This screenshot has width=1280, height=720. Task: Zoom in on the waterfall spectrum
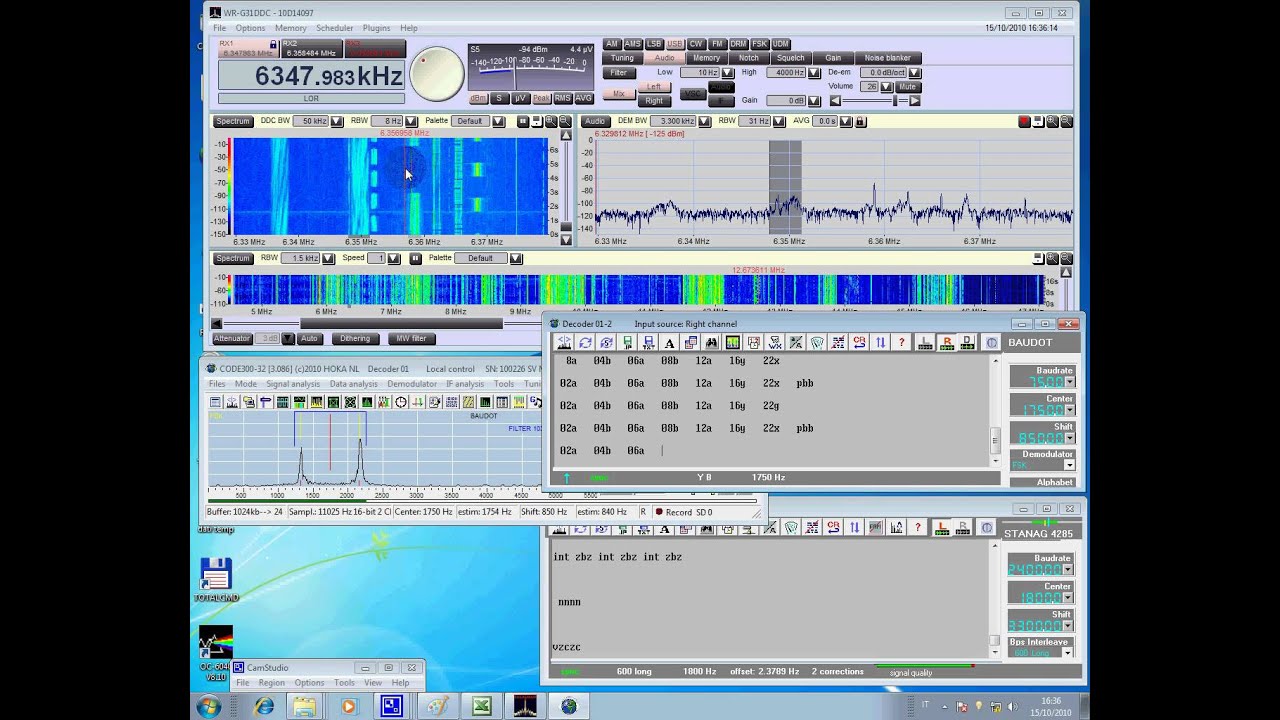coord(550,121)
